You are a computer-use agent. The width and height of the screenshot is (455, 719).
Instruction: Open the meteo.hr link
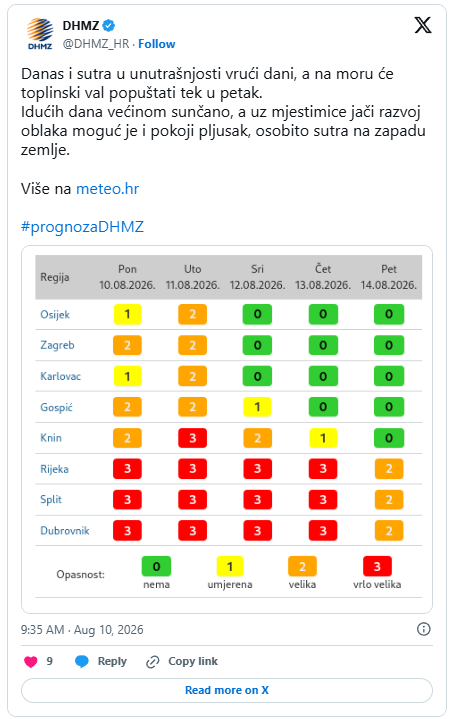coord(107,188)
